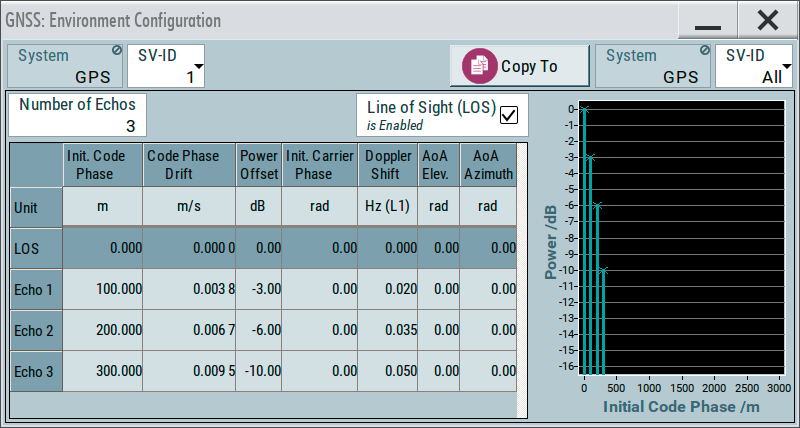Screen dimensions: 800x428
Task: Open the left SV-ID dropdown showing 1
Action: click(167, 66)
